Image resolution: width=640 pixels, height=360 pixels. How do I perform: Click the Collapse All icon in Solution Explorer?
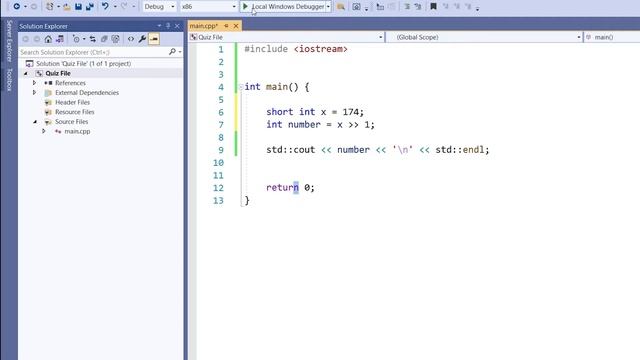coord(104,39)
